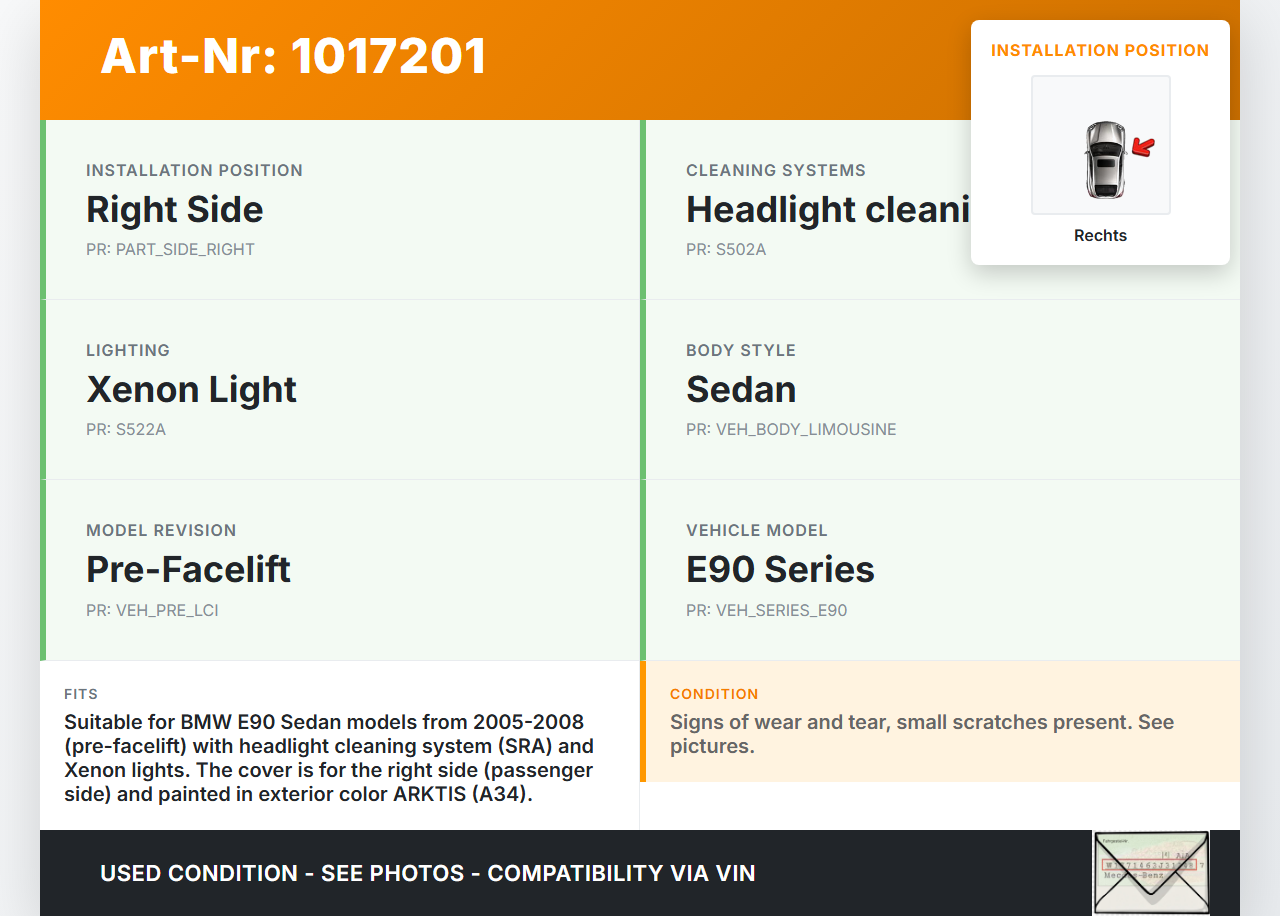The image size is (1280, 916).
Task: Open the VIN envelope image in footer
Action: tap(1150, 872)
